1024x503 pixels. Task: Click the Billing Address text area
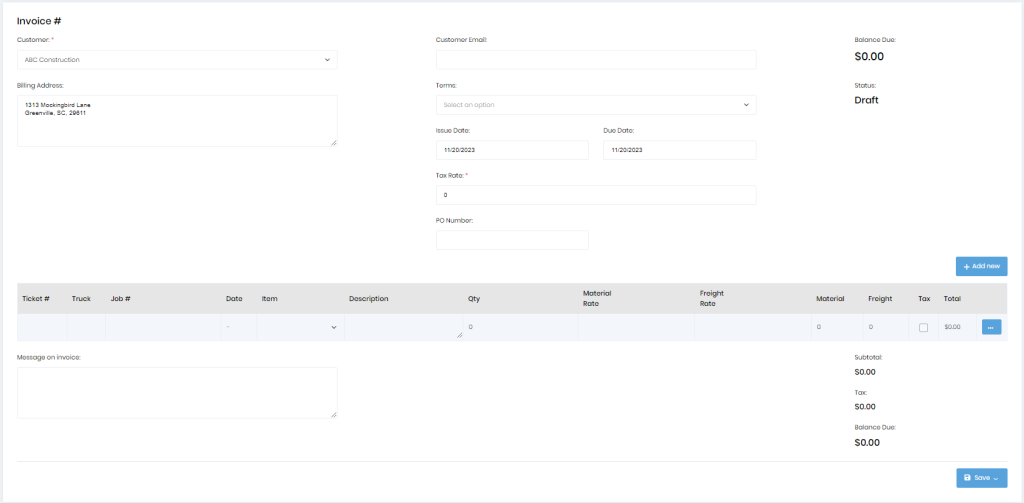(177, 121)
